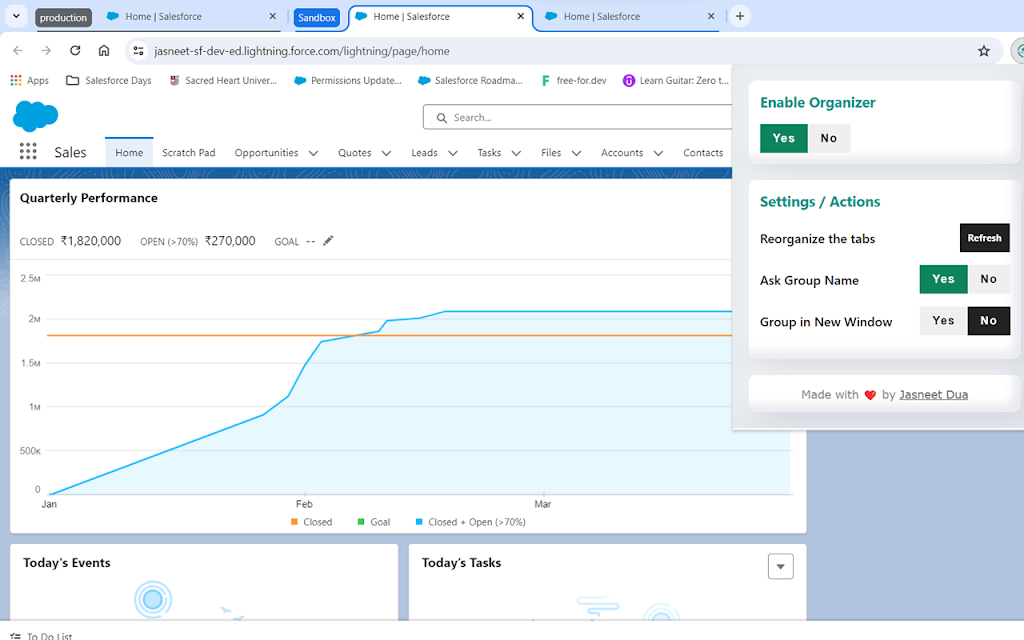Open the free-for.dev bookmark
Image resolution: width=1024 pixels, height=640 pixels.
574,80
